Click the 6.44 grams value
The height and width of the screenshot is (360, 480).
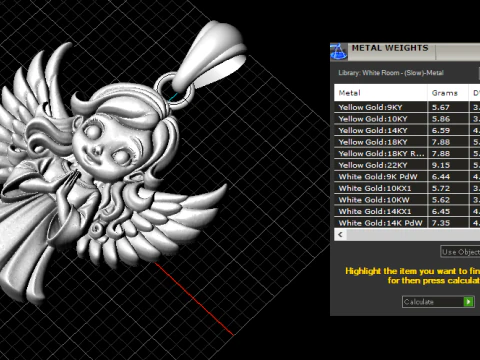click(x=441, y=177)
